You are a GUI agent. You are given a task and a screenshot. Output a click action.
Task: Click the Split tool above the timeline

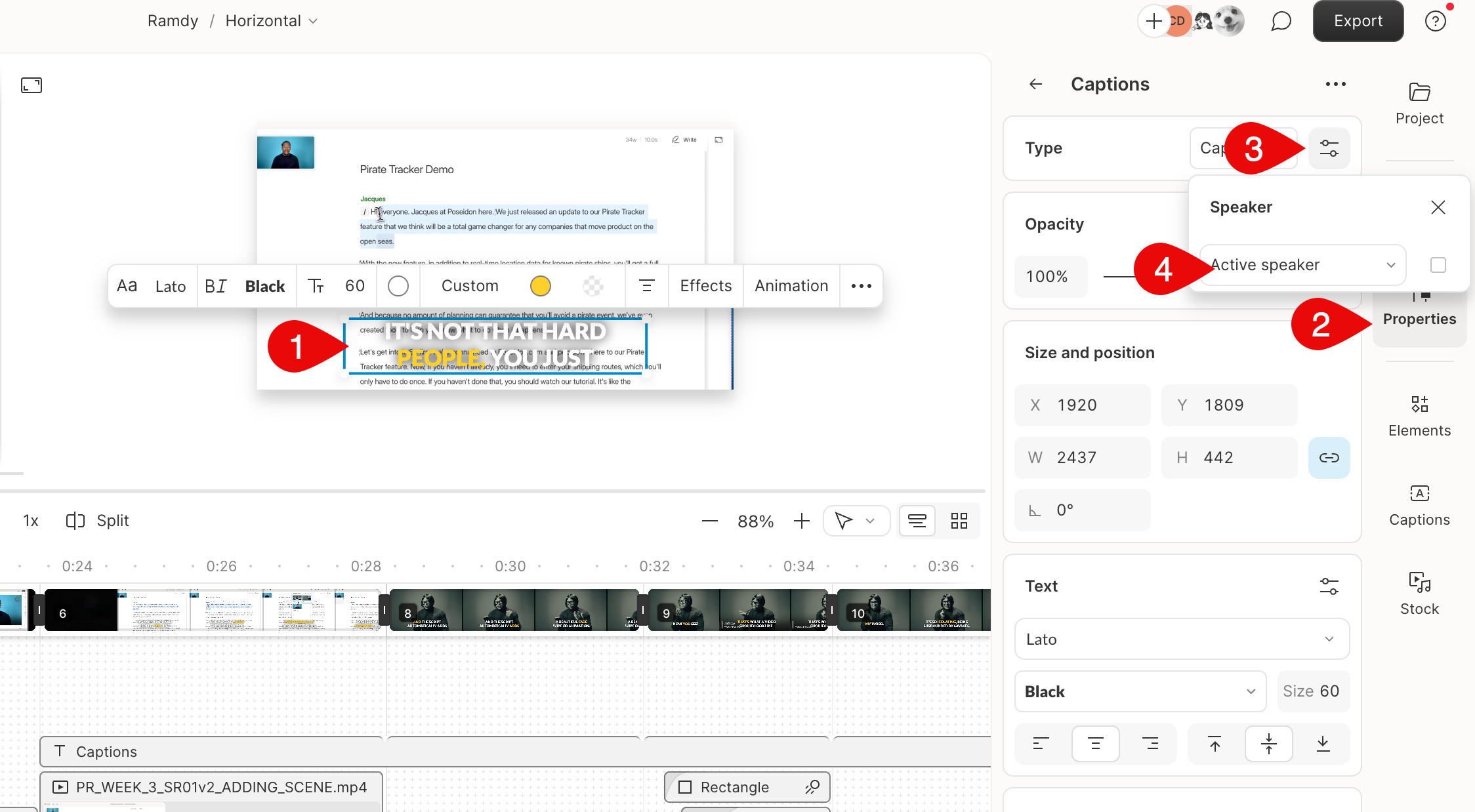(x=96, y=520)
